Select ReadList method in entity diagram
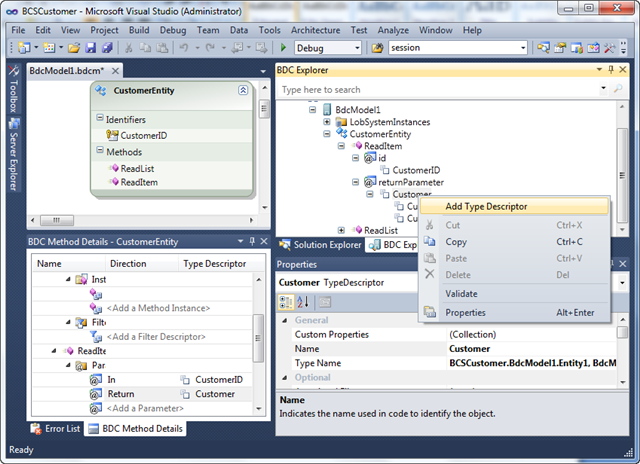This screenshot has width=640, height=464. point(137,169)
